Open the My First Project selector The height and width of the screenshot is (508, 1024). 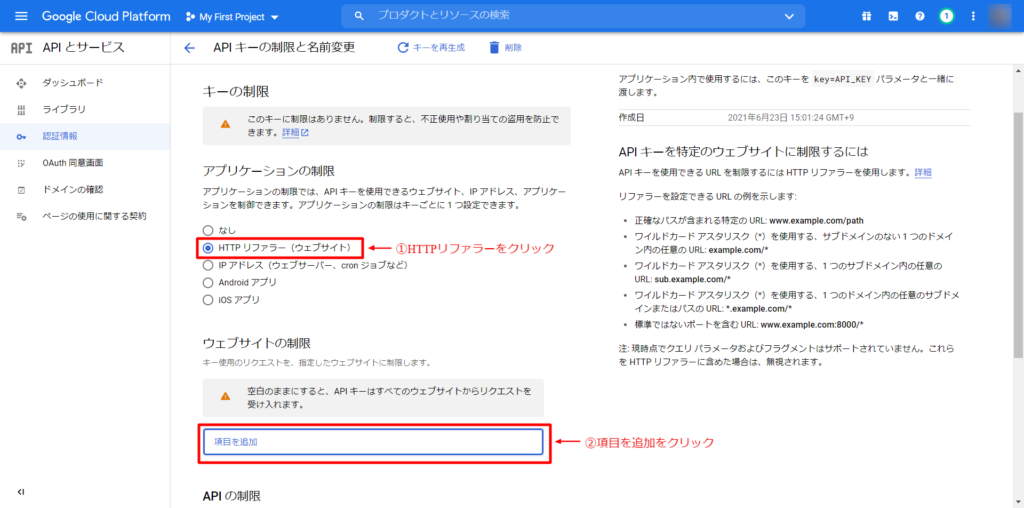pyautogui.click(x=231, y=16)
